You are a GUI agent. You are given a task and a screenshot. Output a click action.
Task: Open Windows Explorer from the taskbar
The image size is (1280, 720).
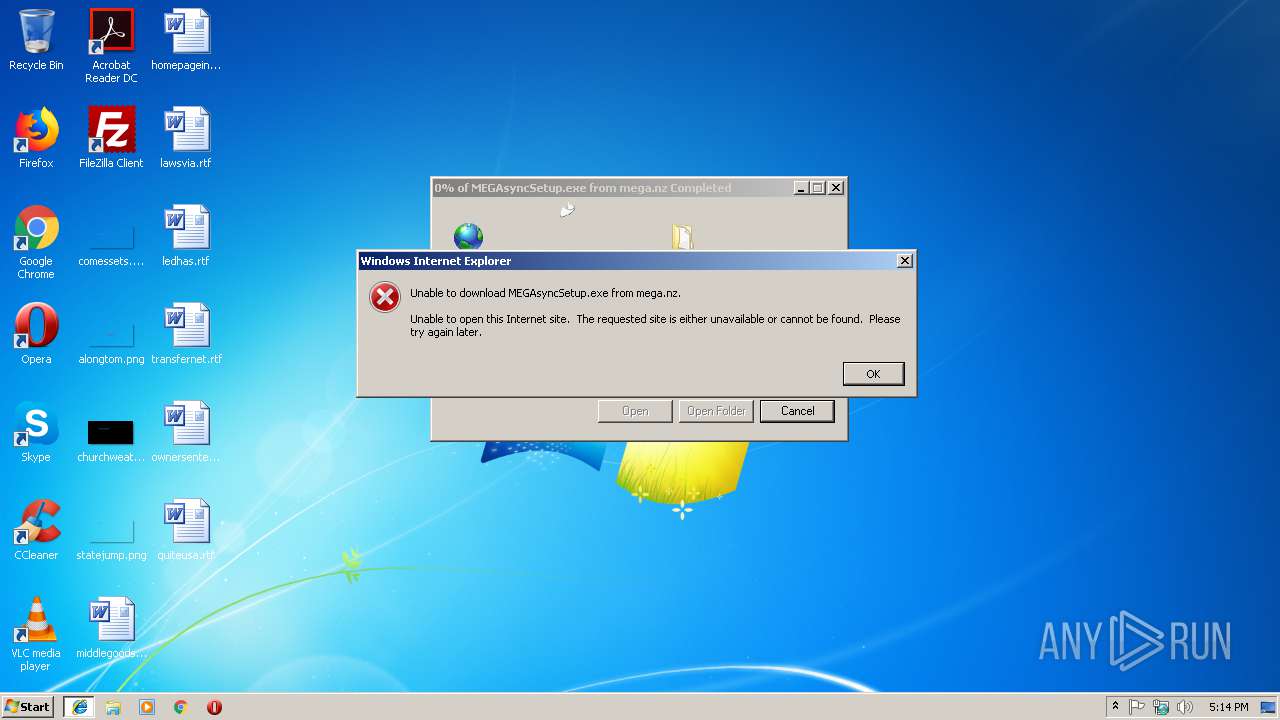click(113, 707)
